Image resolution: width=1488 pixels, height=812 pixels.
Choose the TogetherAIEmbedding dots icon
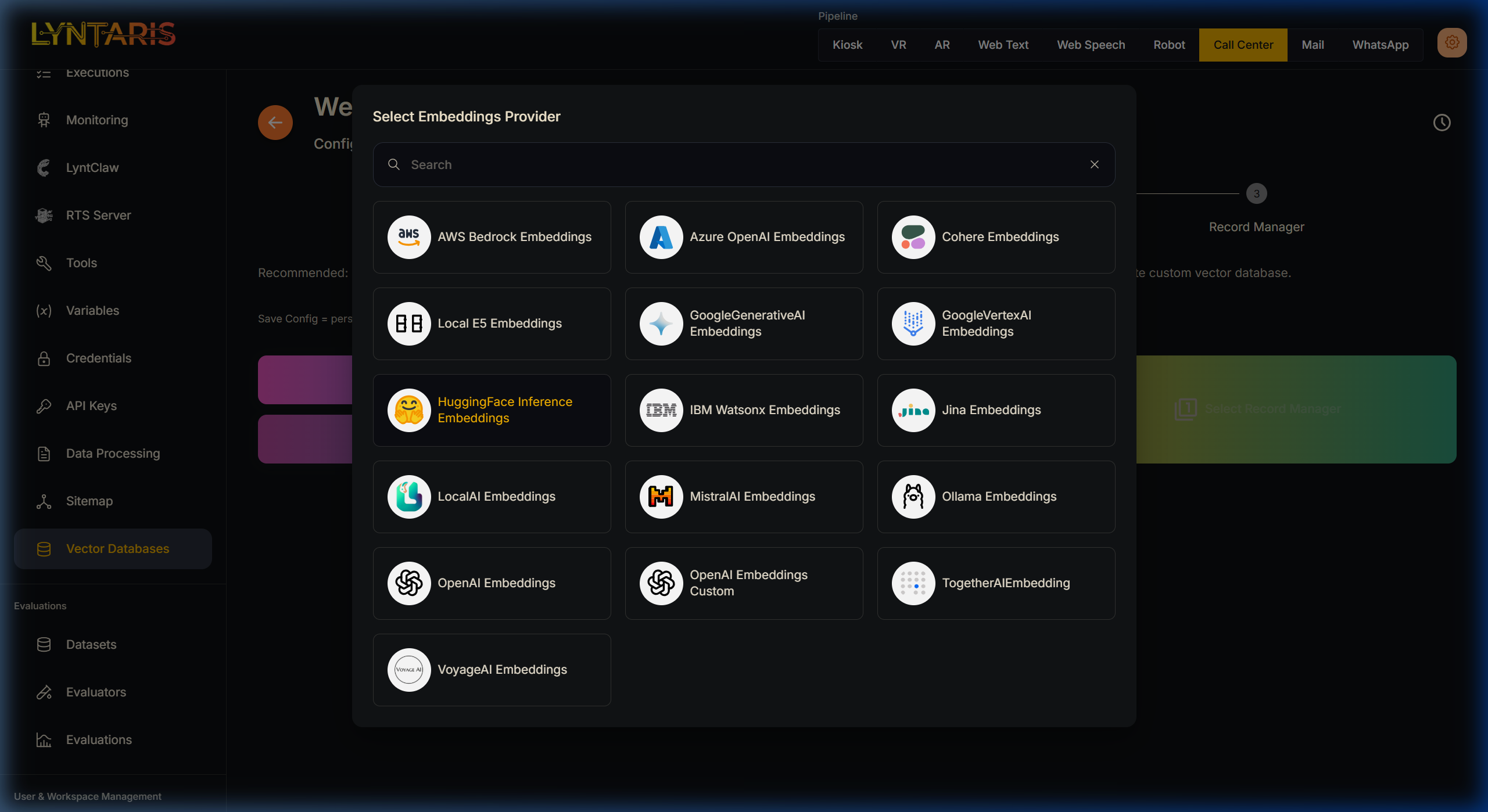tap(913, 583)
